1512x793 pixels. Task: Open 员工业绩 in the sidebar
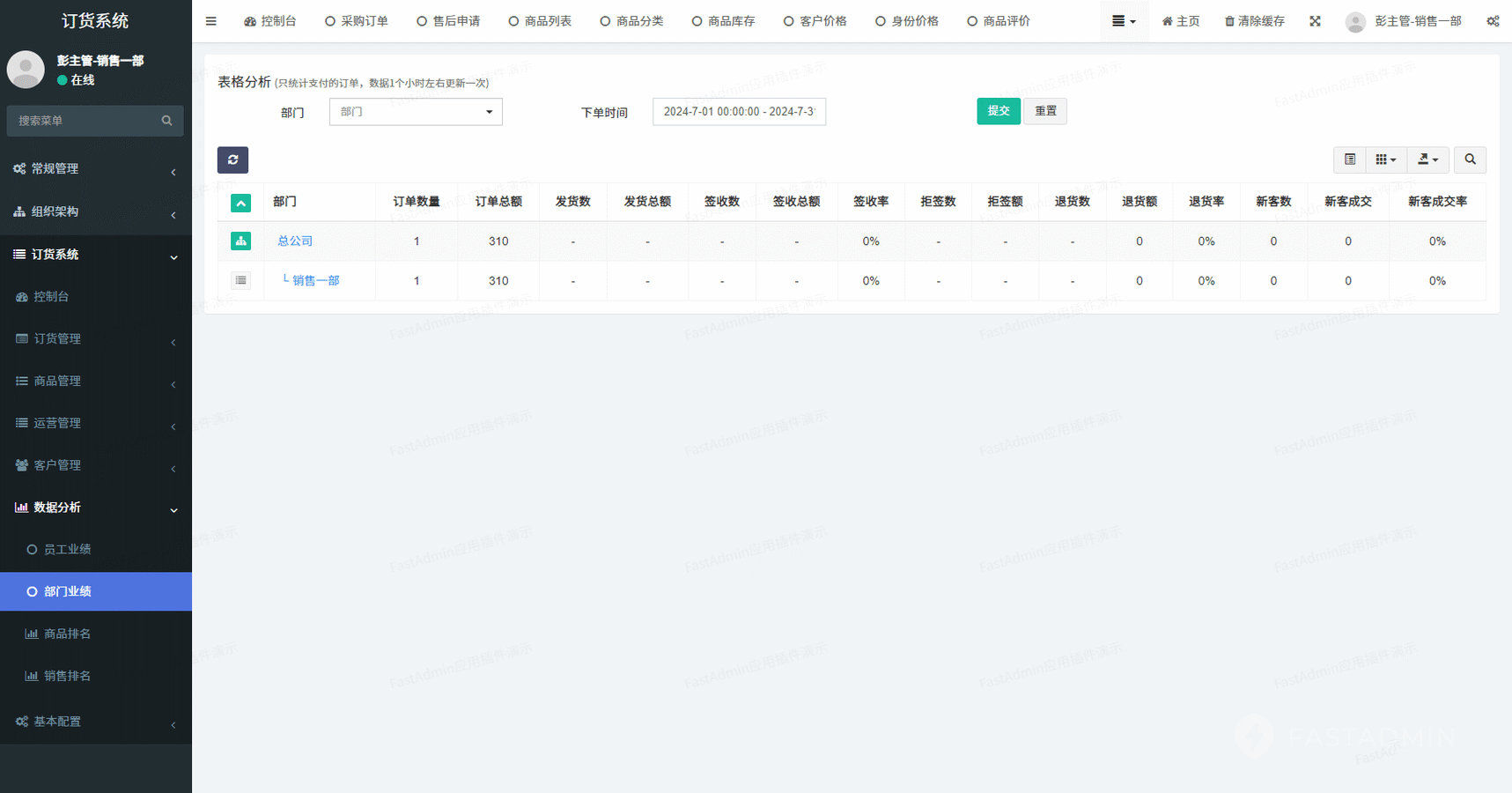[68, 549]
